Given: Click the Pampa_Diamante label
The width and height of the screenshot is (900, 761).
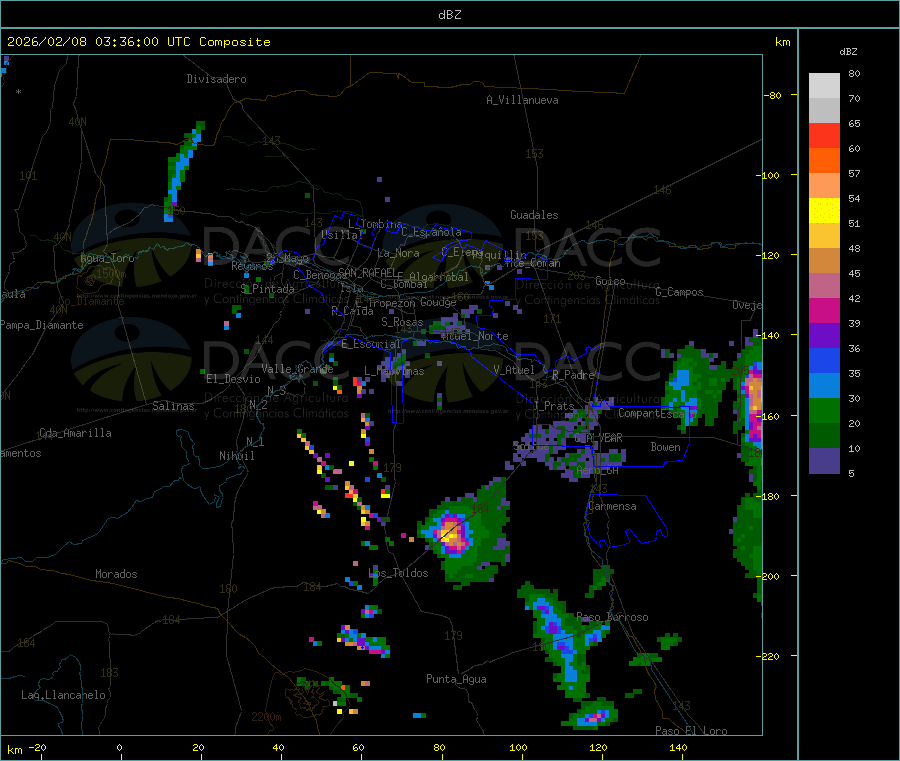Looking at the screenshot, I should pos(42,325).
